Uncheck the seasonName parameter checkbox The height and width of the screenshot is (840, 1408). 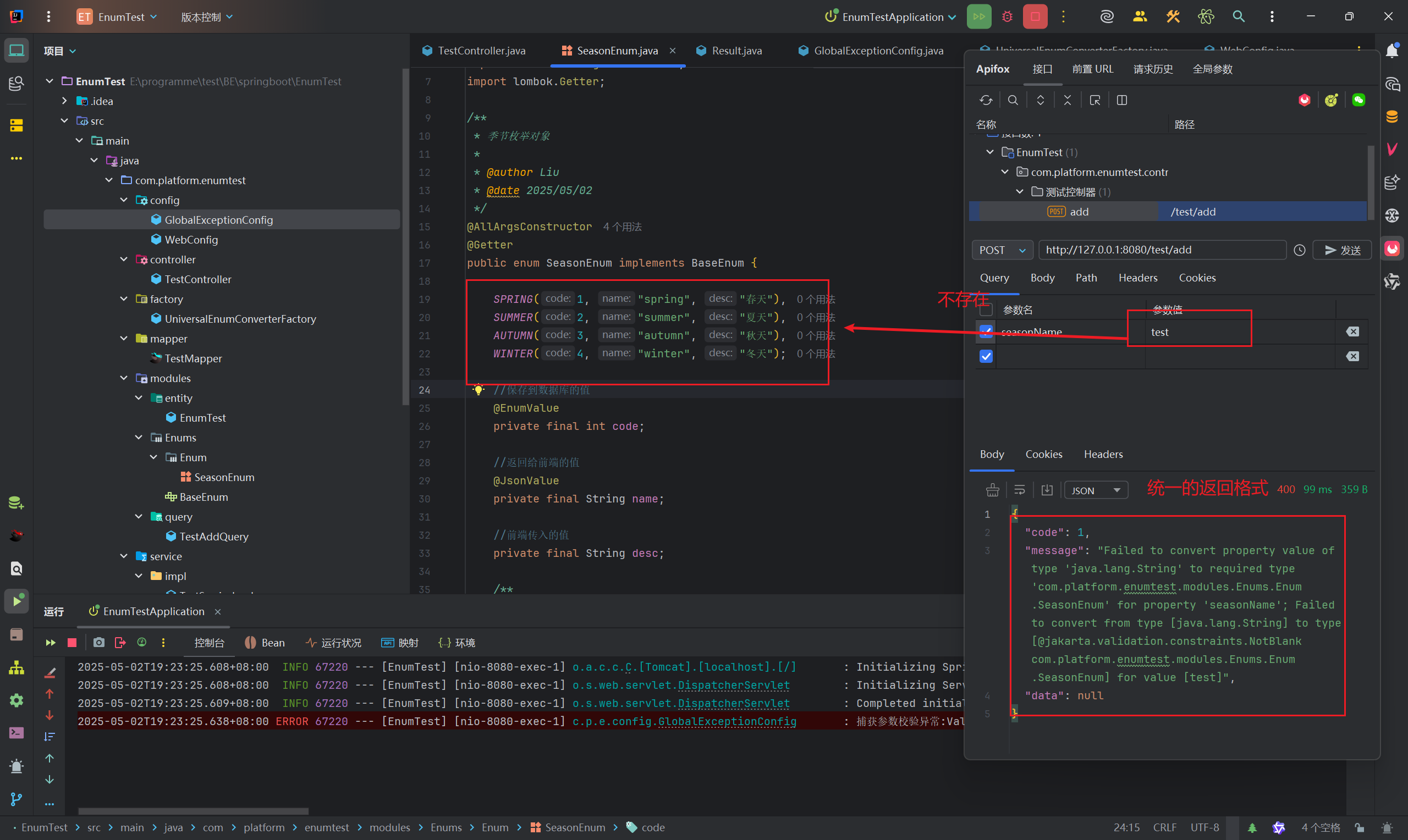986,331
